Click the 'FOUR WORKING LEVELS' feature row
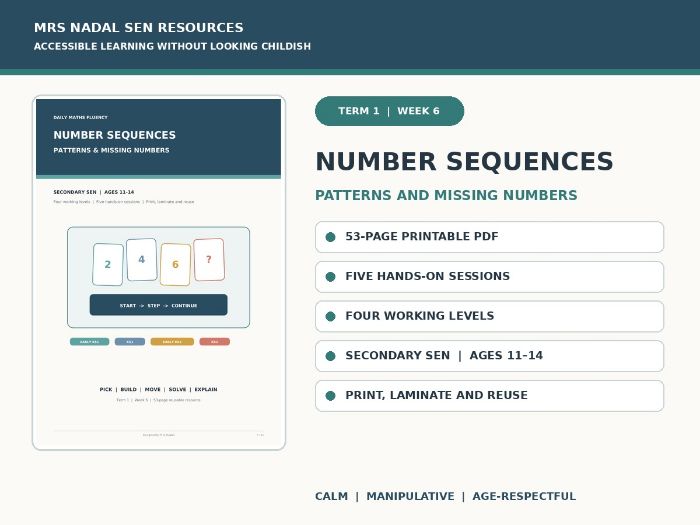Image resolution: width=700 pixels, height=525 pixels. pyautogui.click(x=489, y=316)
